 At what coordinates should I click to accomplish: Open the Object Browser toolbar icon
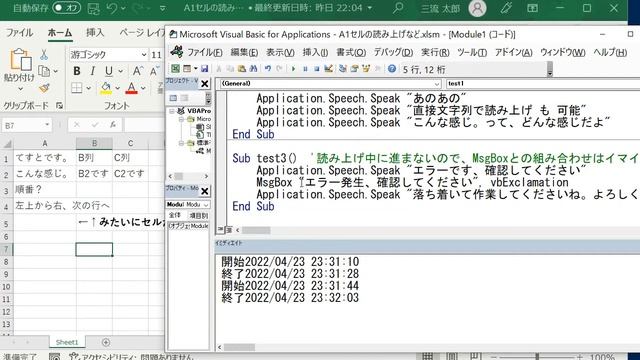[366, 69]
